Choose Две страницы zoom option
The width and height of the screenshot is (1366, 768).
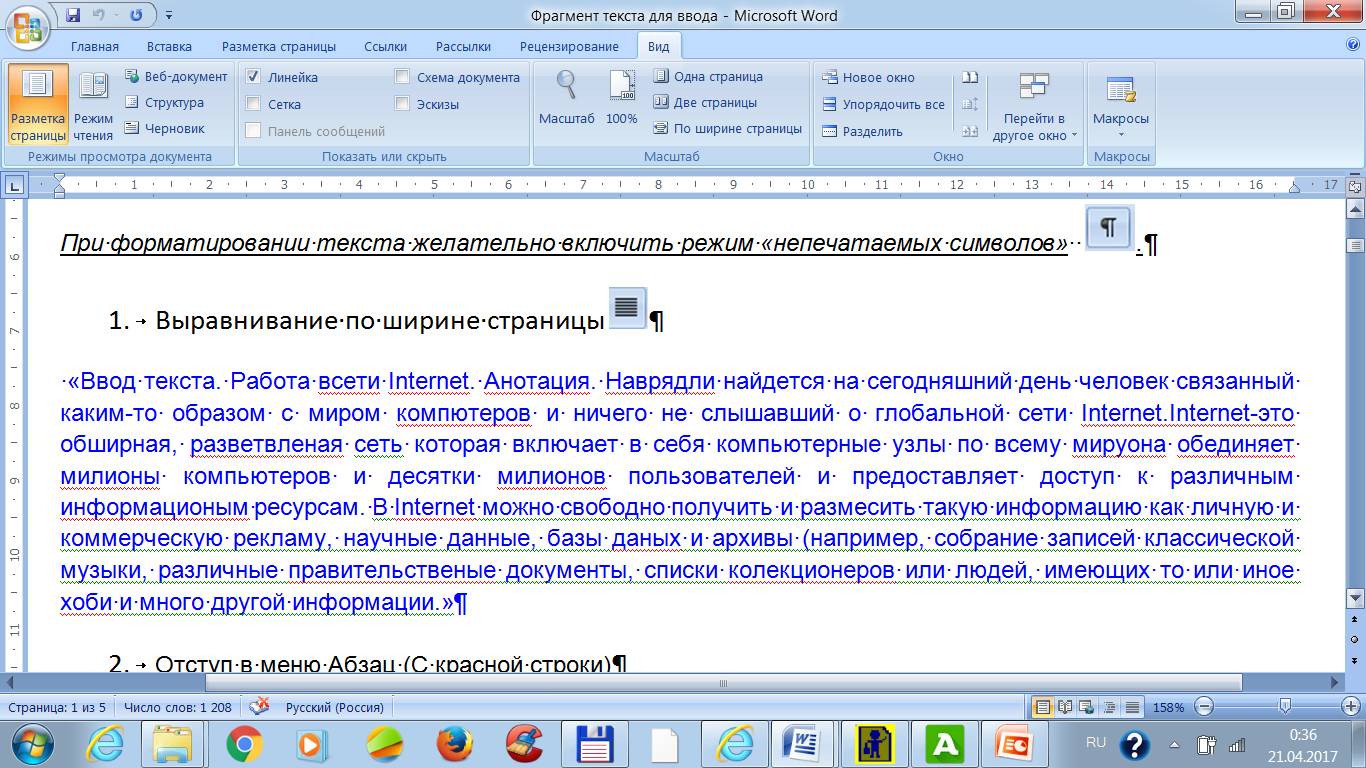pos(705,102)
